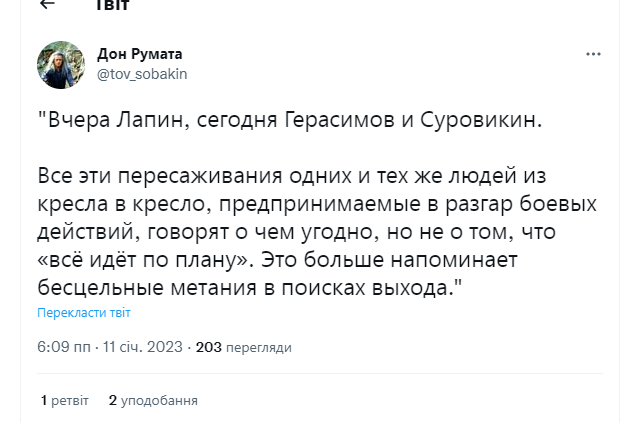This screenshot has width=644, height=423.
Task: Click the date 11 січ. 2023
Action: click(x=143, y=347)
